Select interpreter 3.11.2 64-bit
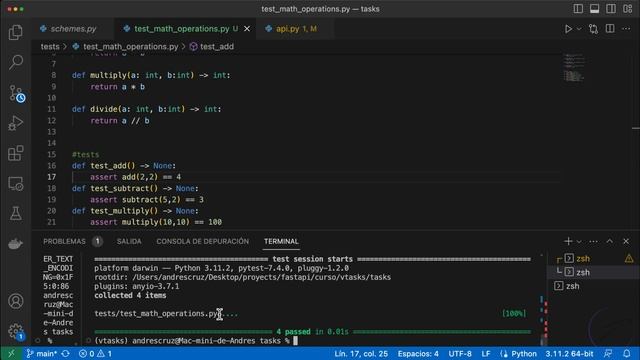The width and height of the screenshot is (640, 360). pos(569,353)
